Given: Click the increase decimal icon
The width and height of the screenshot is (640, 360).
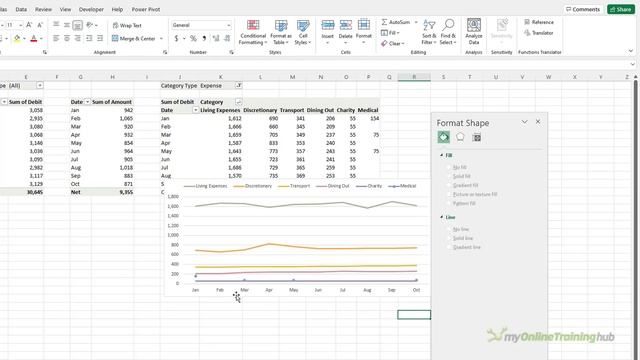Looking at the screenshot, I should [x=216, y=38].
